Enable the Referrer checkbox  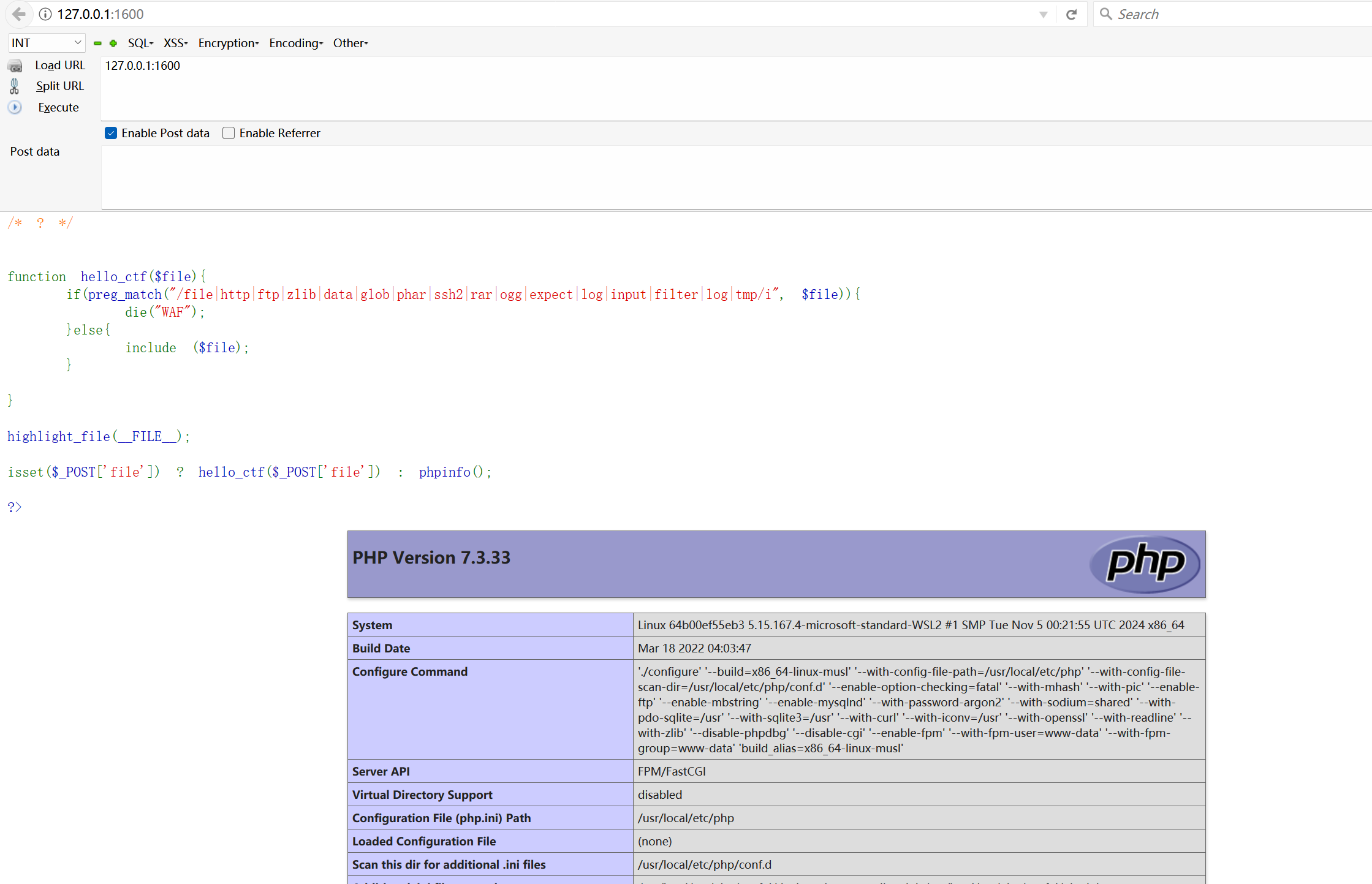tap(229, 133)
